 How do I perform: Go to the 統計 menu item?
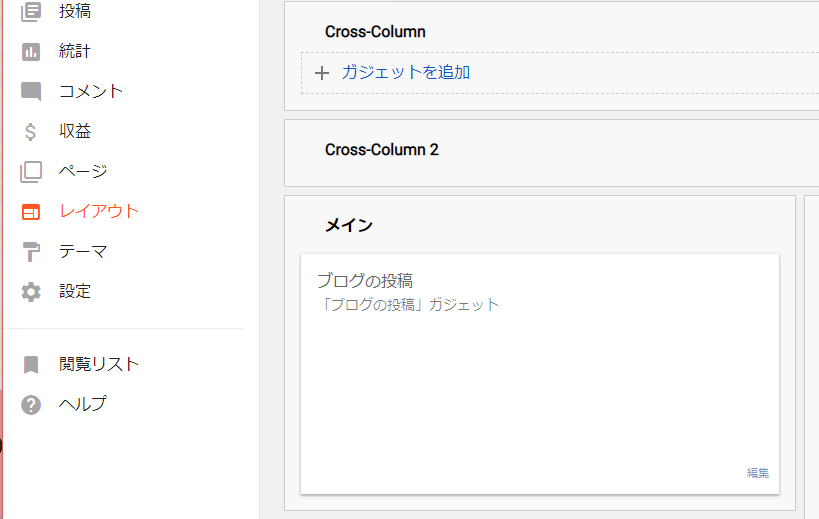pyautogui.click(x=75, y=51)
